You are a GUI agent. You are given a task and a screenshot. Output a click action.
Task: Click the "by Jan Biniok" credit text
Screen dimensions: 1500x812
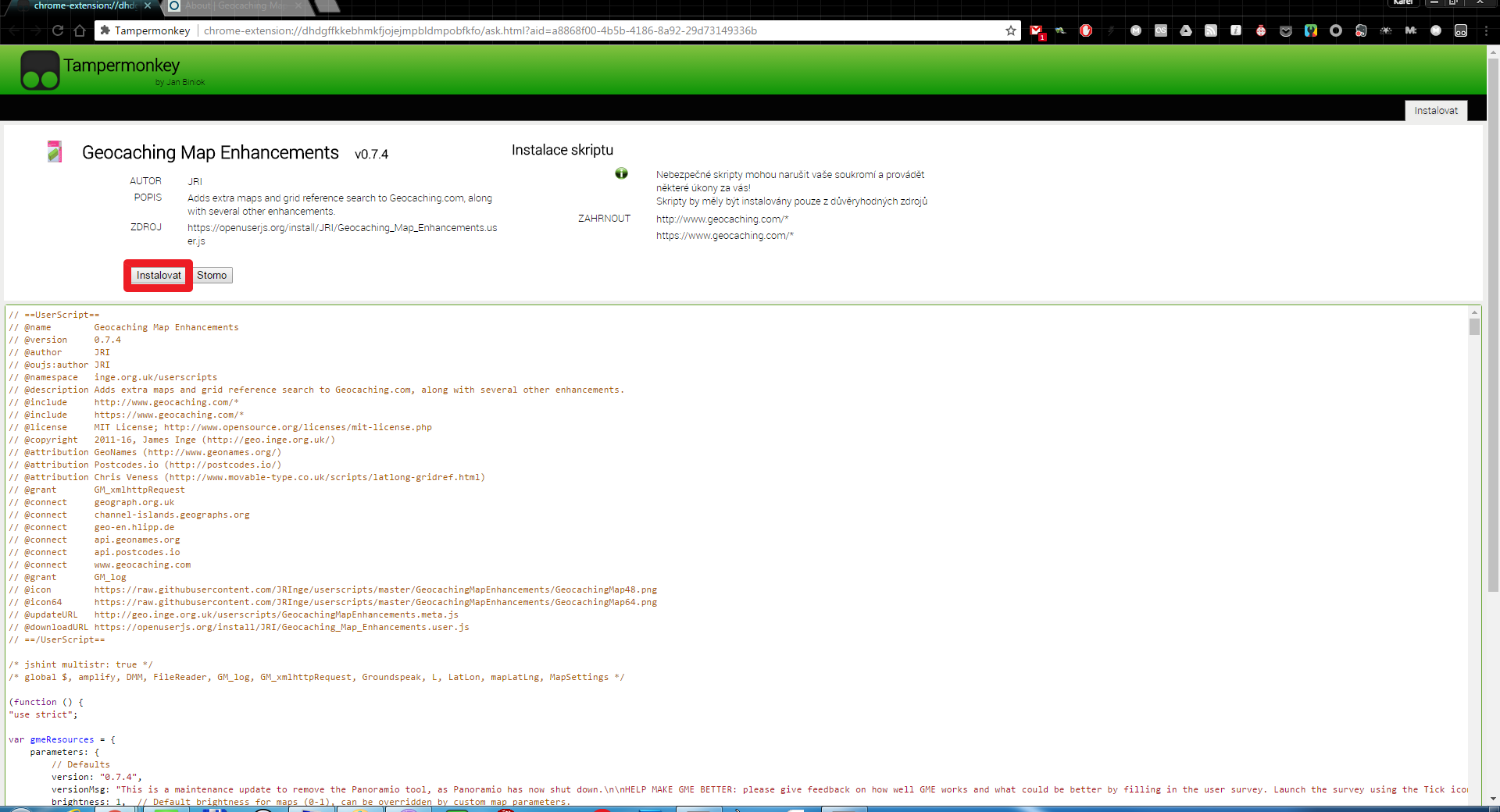tap(180, 82)
